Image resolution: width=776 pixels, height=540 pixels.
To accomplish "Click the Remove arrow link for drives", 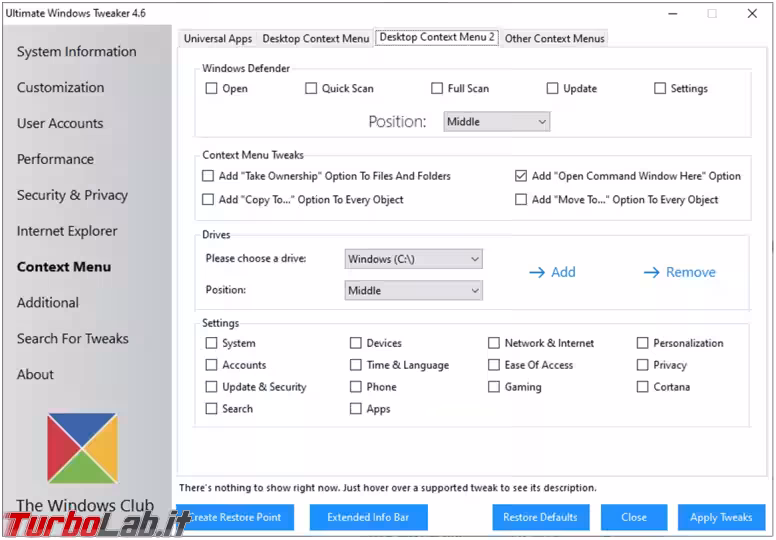I will click(679, 272).
